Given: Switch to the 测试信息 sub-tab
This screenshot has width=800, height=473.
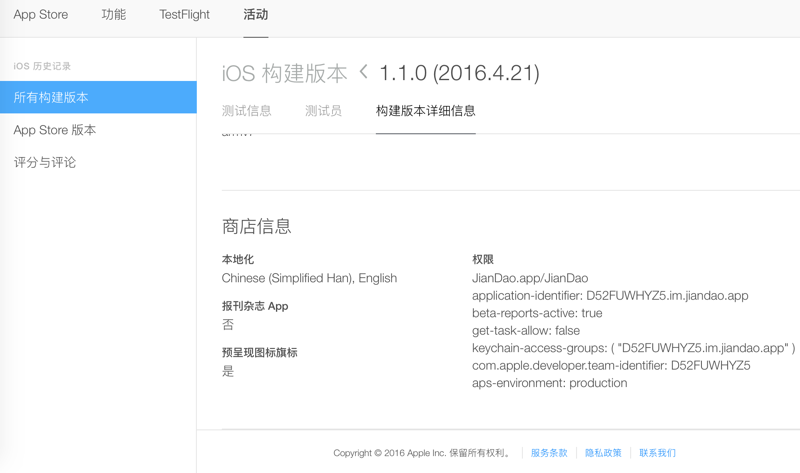Looking at the screenshot, I should (246, 111).
